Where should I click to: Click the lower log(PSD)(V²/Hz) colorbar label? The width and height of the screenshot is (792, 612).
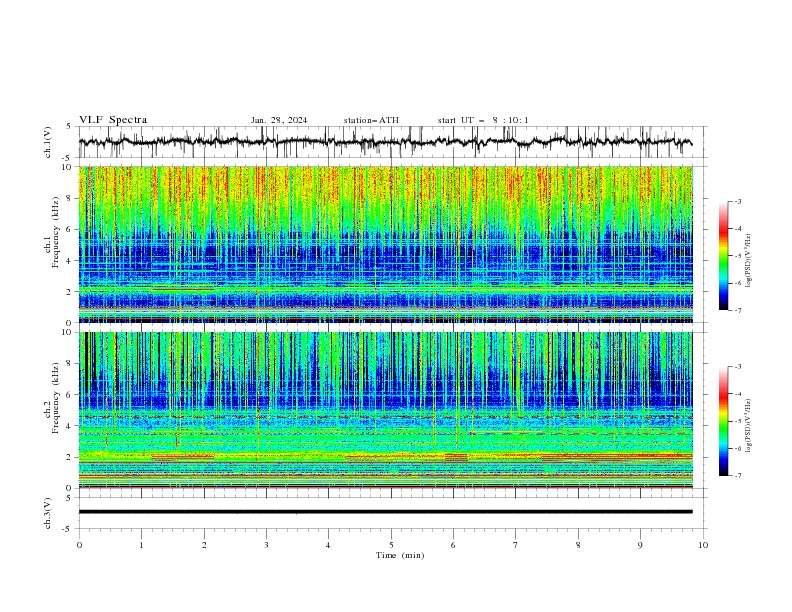coord(748,425)
